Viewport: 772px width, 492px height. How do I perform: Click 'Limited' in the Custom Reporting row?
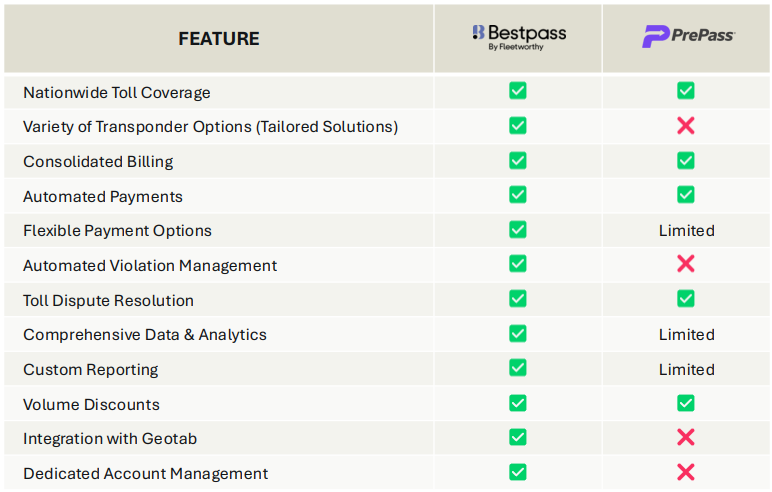click(x=687, y=369)
